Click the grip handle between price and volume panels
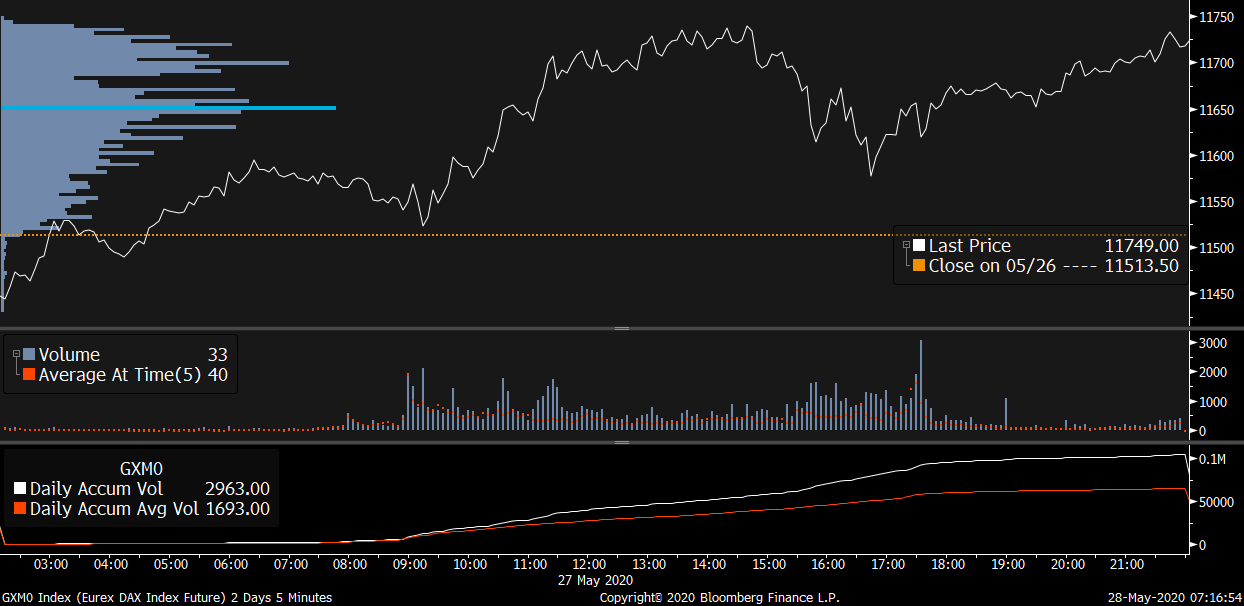1244x606 pixels. coord(621,328)
